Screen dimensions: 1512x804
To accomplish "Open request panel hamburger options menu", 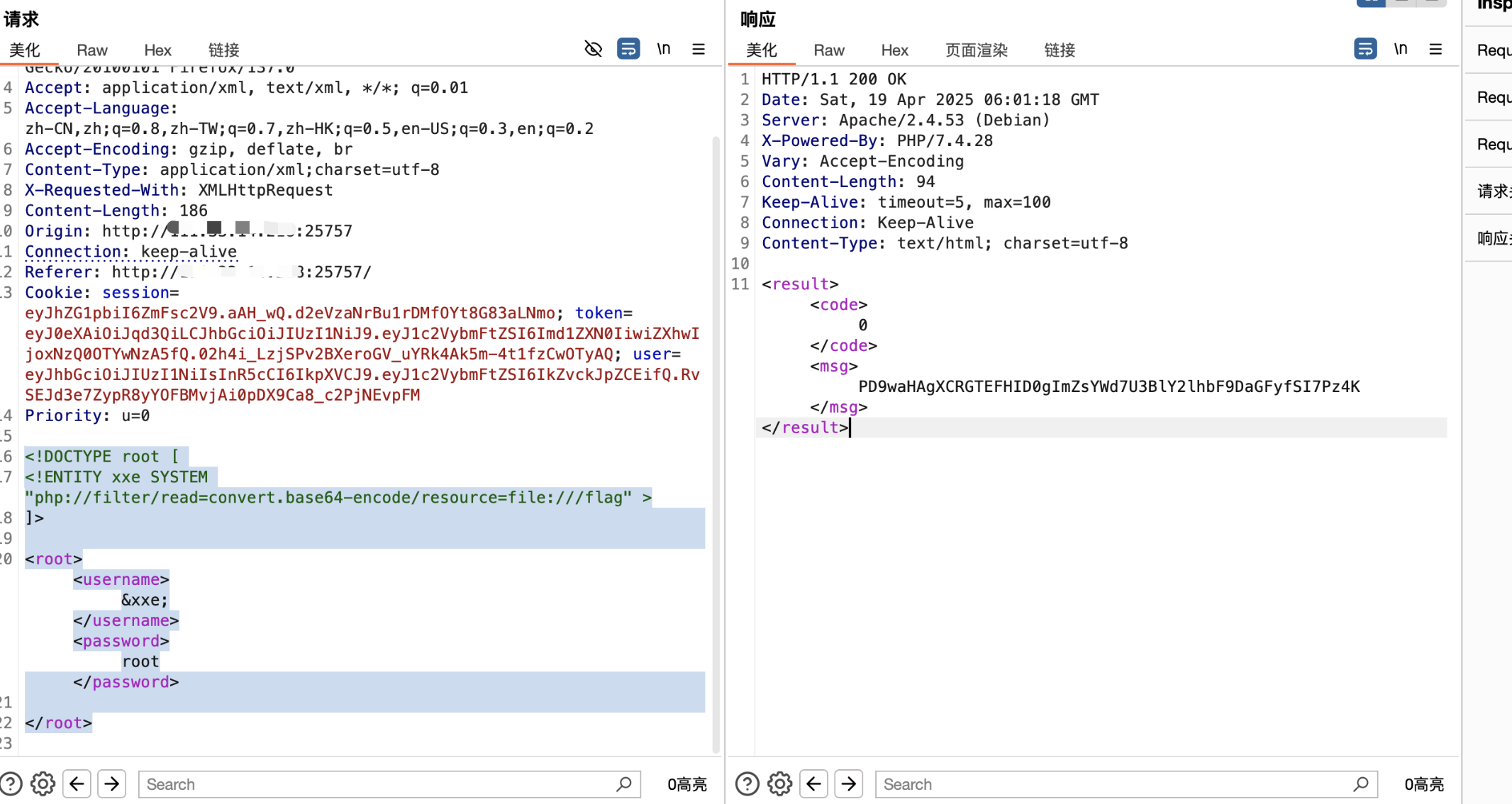I will [x=699, y=49].
